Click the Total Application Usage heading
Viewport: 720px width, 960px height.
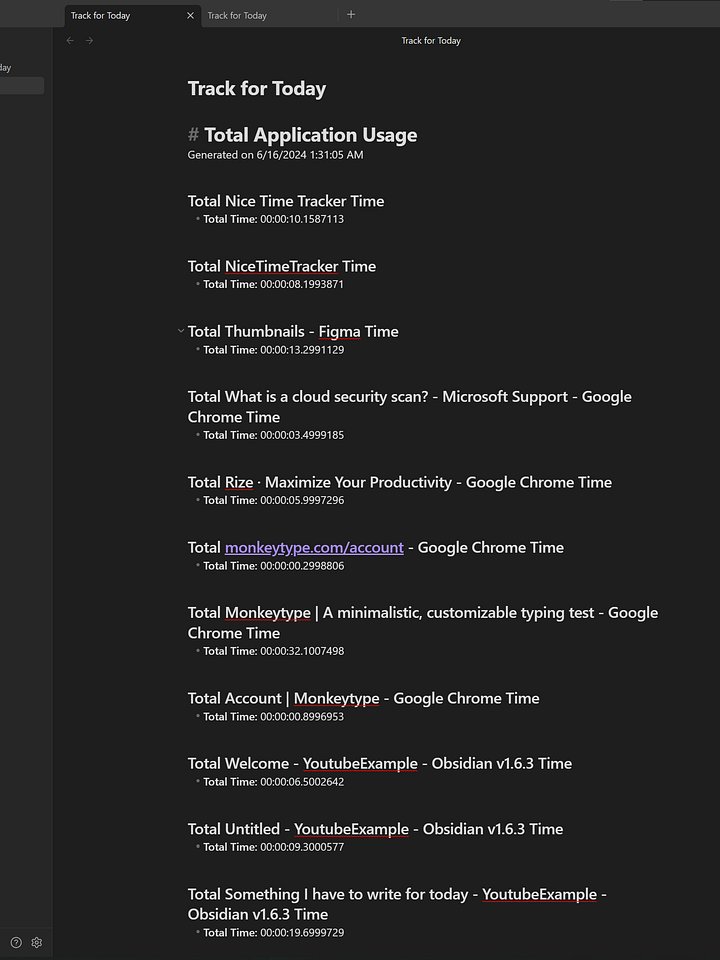point(310,135)
